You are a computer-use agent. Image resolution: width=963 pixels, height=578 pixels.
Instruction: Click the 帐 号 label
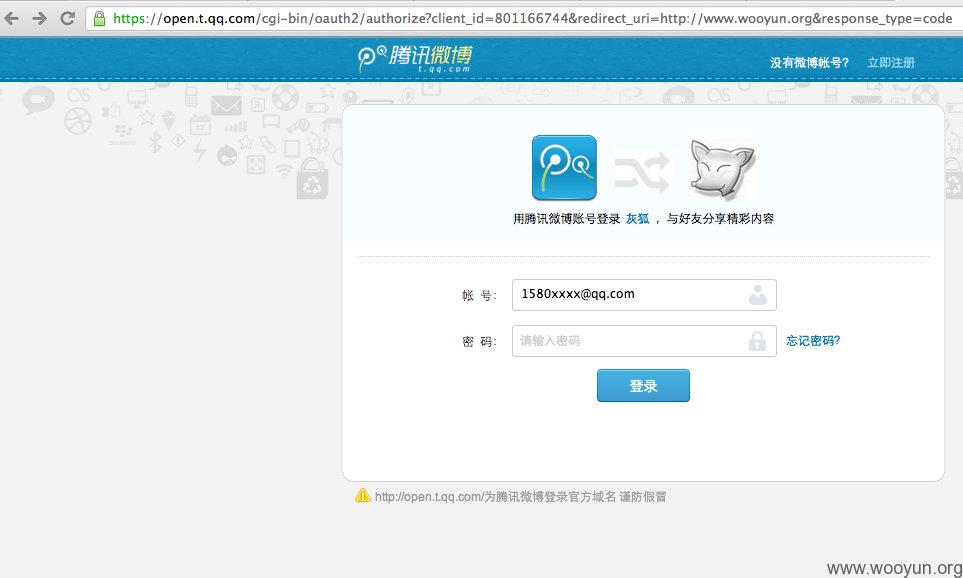479,296
